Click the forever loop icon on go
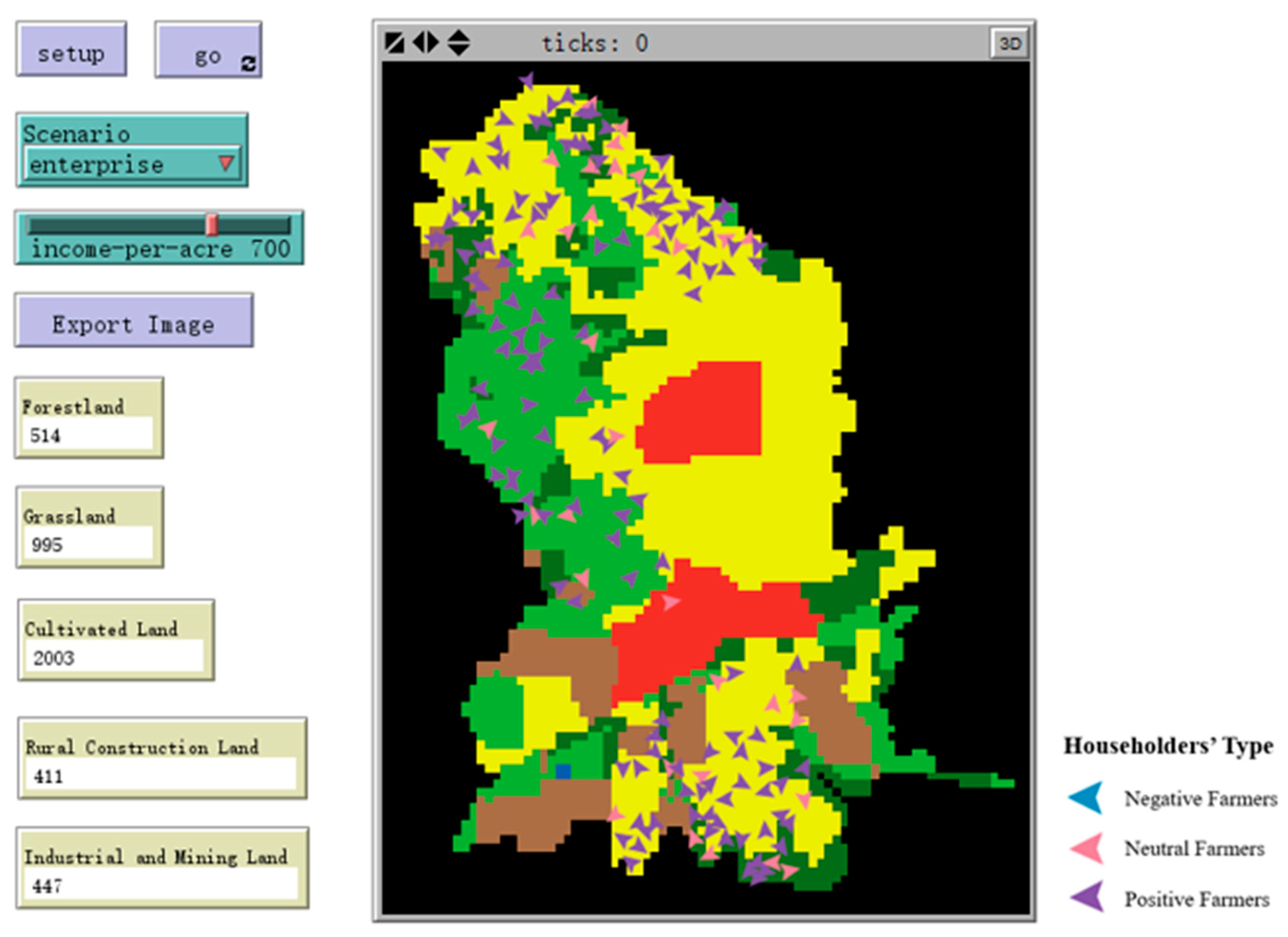The height and width of the screenshot is (937, 1288). 248,63
